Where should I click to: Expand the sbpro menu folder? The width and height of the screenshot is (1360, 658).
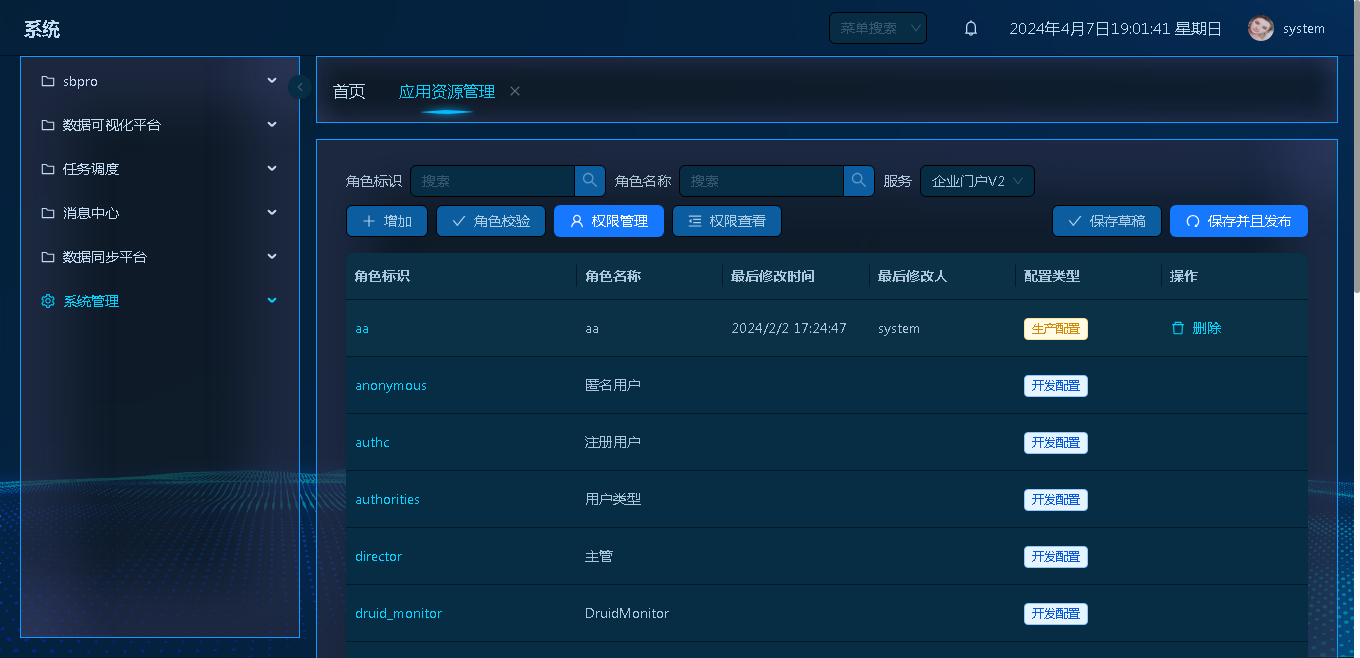159,81
